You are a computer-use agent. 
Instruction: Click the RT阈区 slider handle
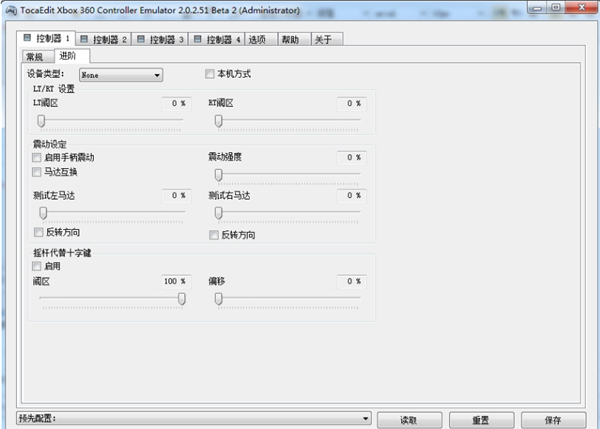(x=218, y=121)
